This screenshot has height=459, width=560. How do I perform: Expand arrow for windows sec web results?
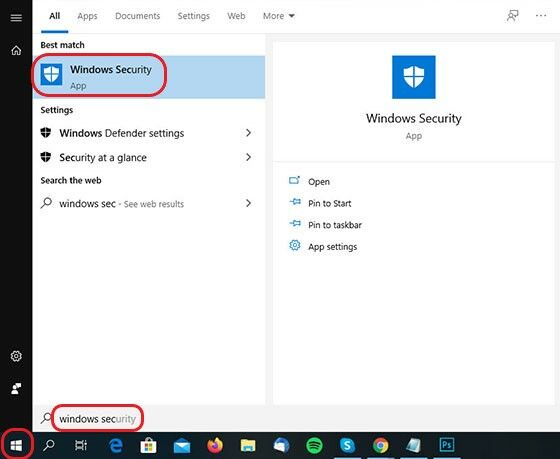(249, 203)
